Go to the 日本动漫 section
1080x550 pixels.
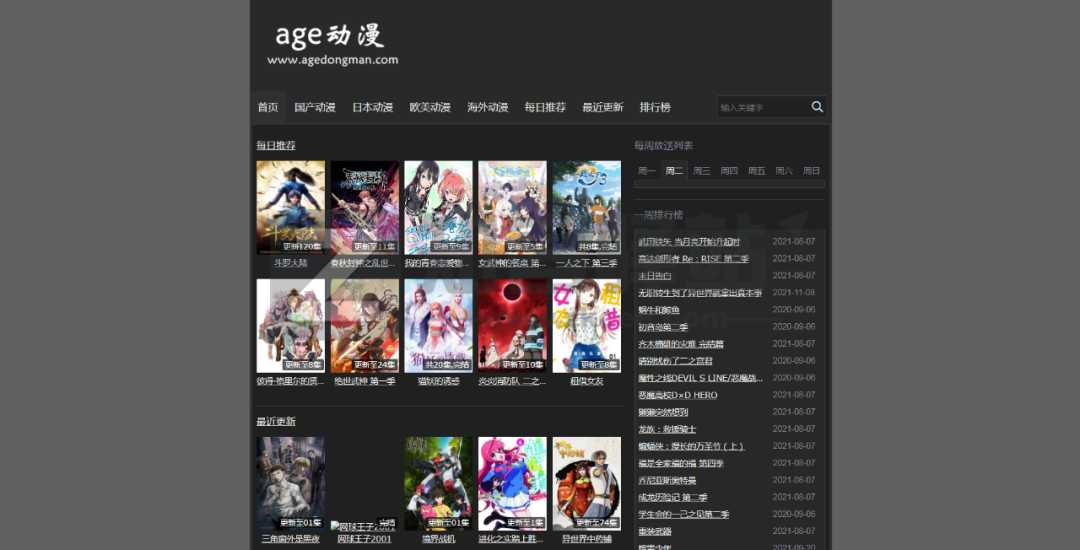pyautogui.click(x=372, y=107)
